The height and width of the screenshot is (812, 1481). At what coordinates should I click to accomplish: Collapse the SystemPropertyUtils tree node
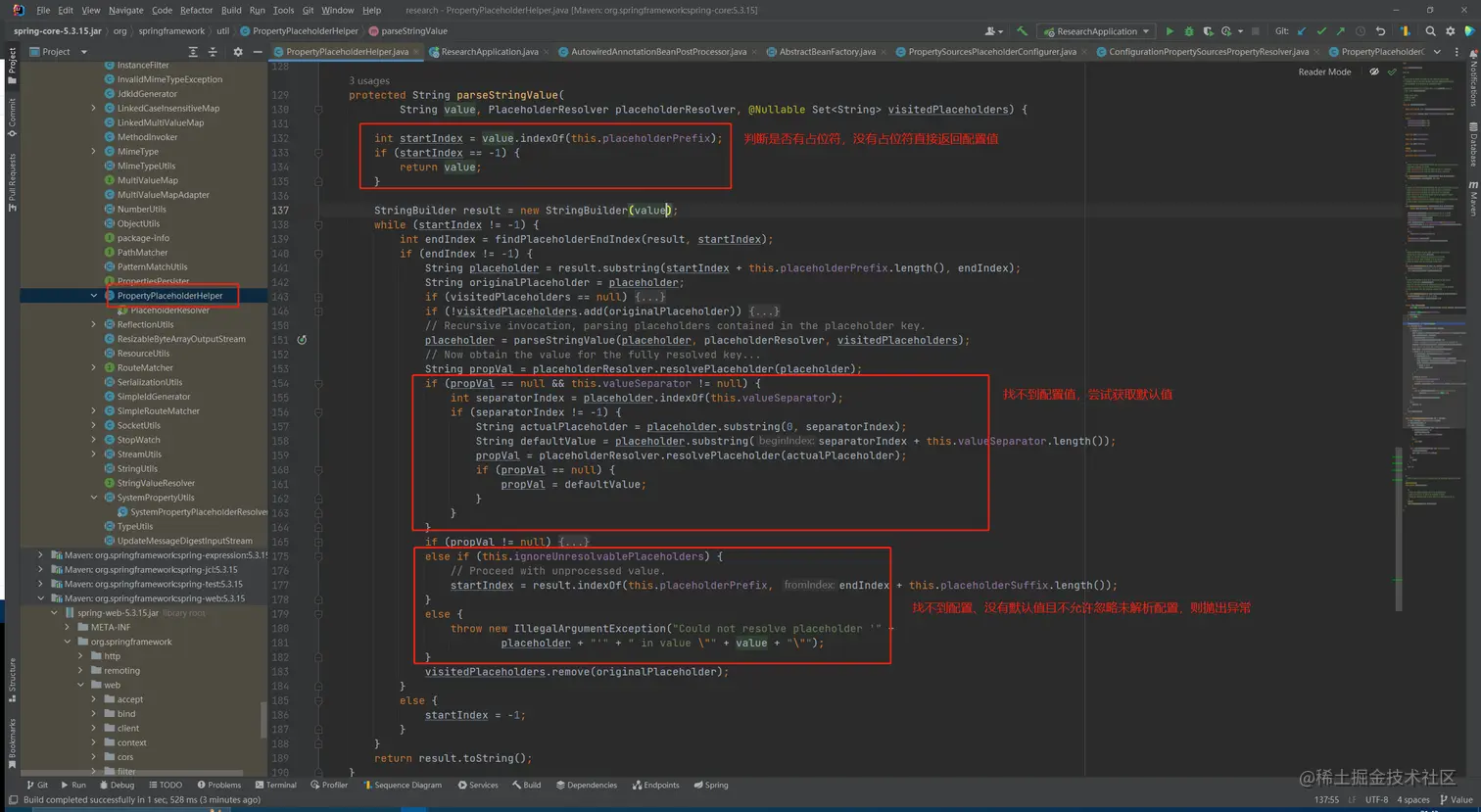tap(94, 498)
